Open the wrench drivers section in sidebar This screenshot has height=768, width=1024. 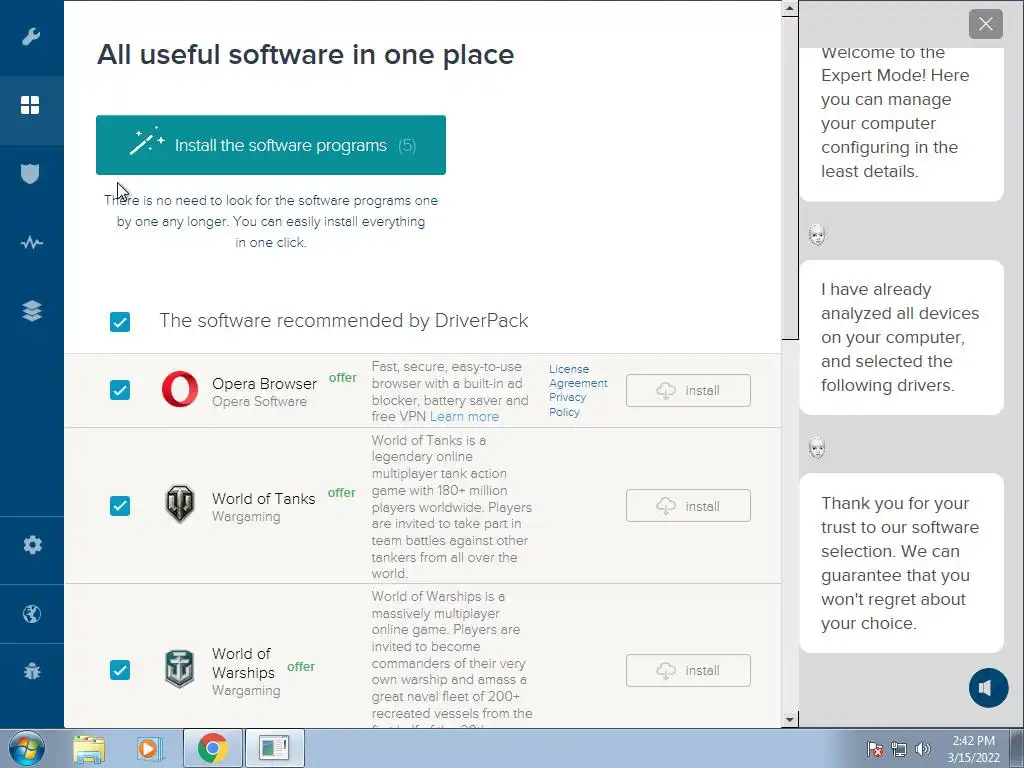31,37
